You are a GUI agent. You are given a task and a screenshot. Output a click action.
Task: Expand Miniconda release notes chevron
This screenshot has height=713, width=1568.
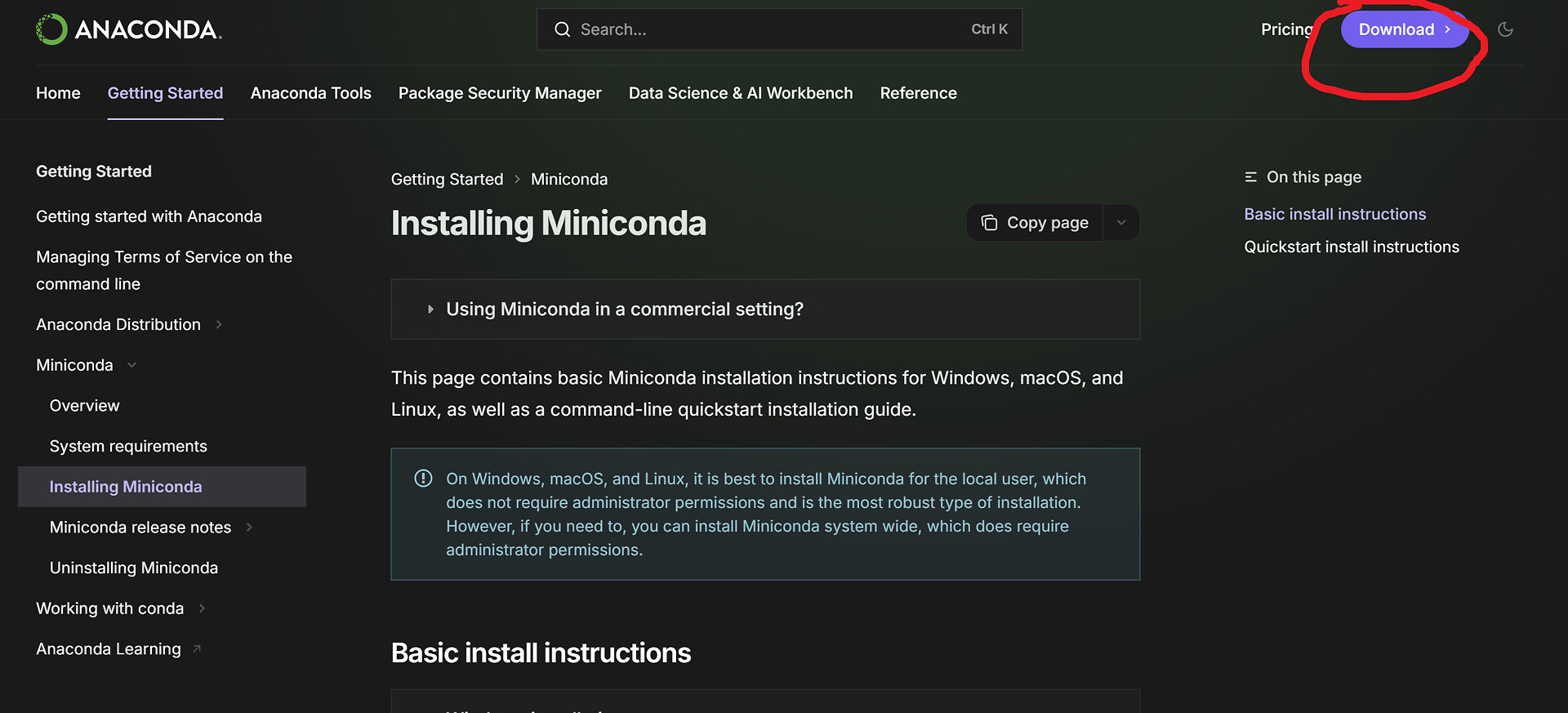(x=249, y=528)
